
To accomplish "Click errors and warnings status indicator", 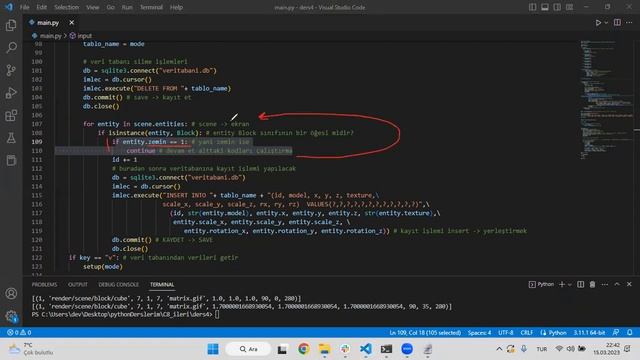I will click(x=19, y=333).
